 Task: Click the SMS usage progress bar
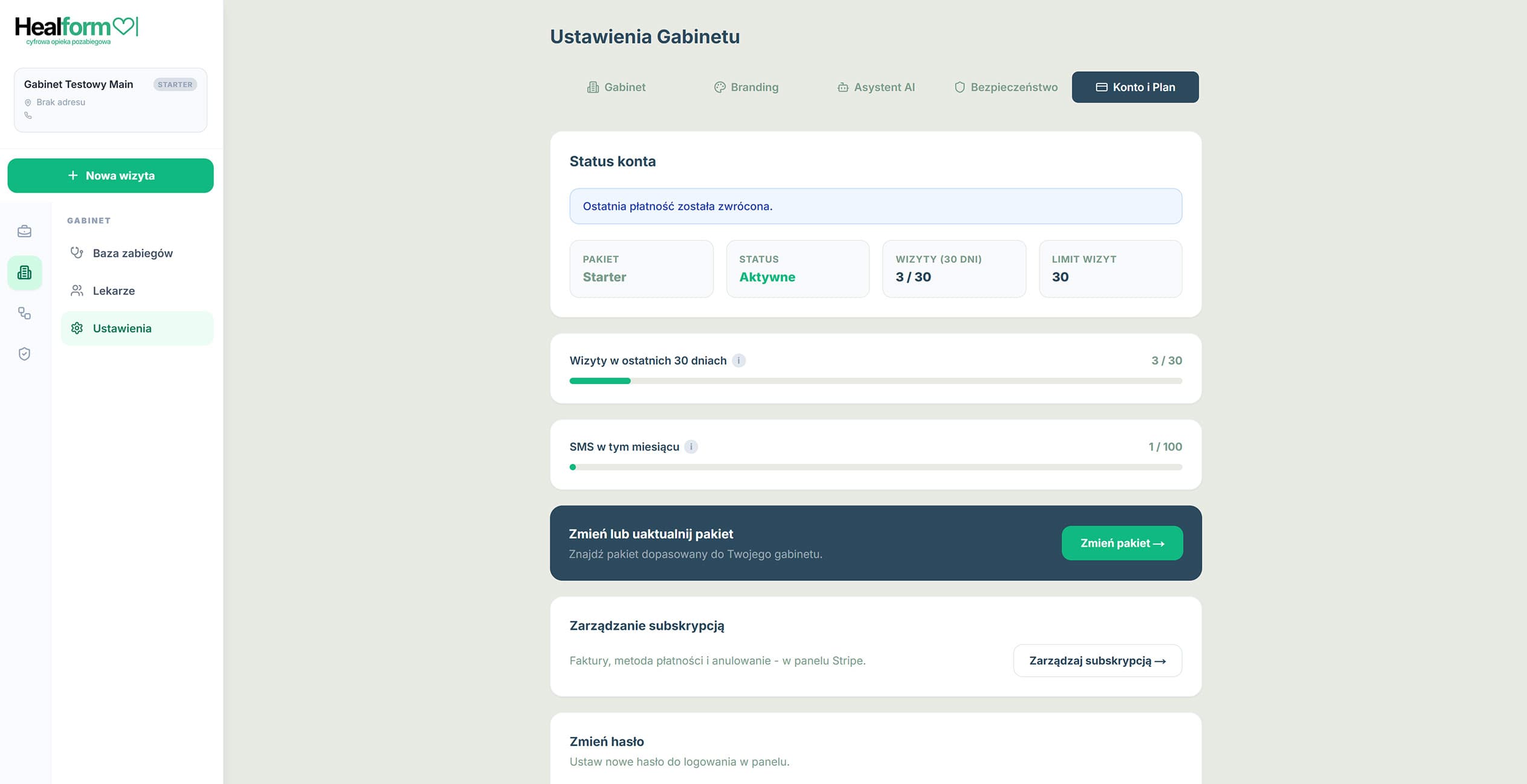(876, 467)
